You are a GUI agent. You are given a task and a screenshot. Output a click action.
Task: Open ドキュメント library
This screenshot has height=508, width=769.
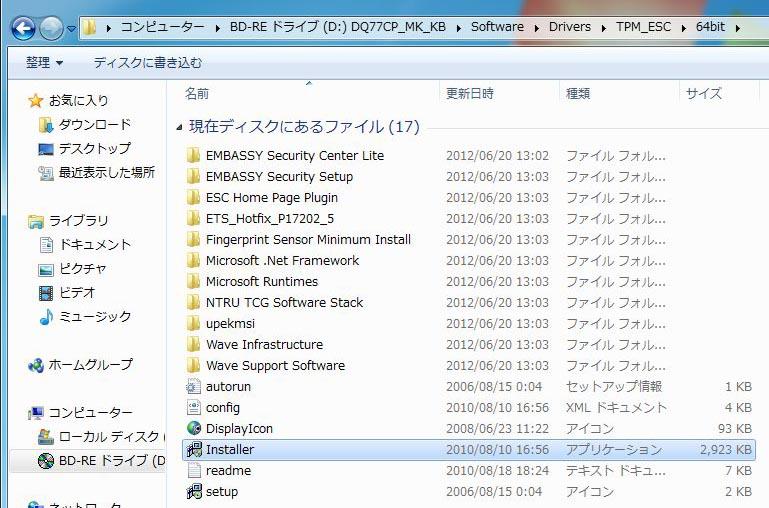pyautogui.click(x=85, y=244)
